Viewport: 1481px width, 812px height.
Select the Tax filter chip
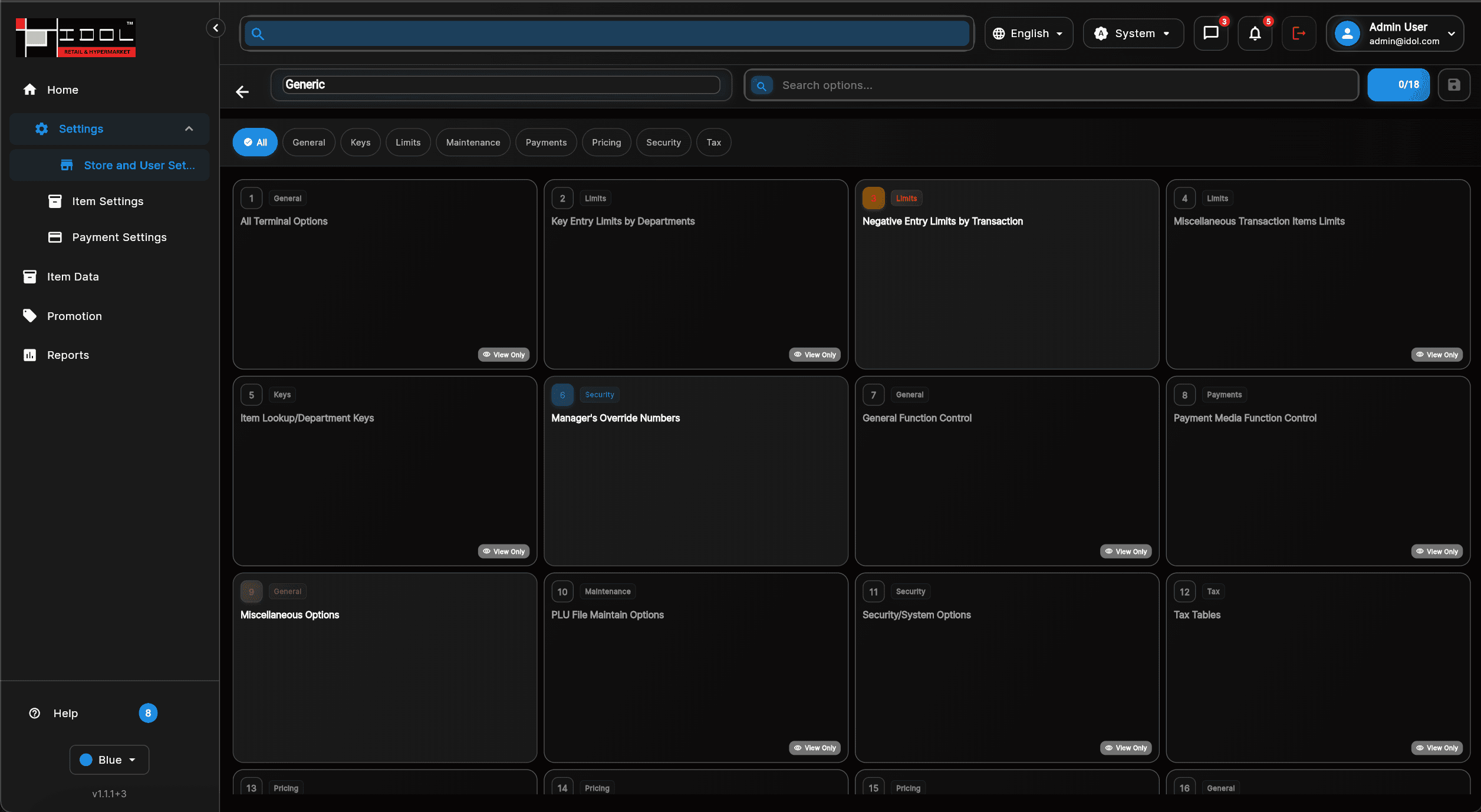tap(713, 142)
